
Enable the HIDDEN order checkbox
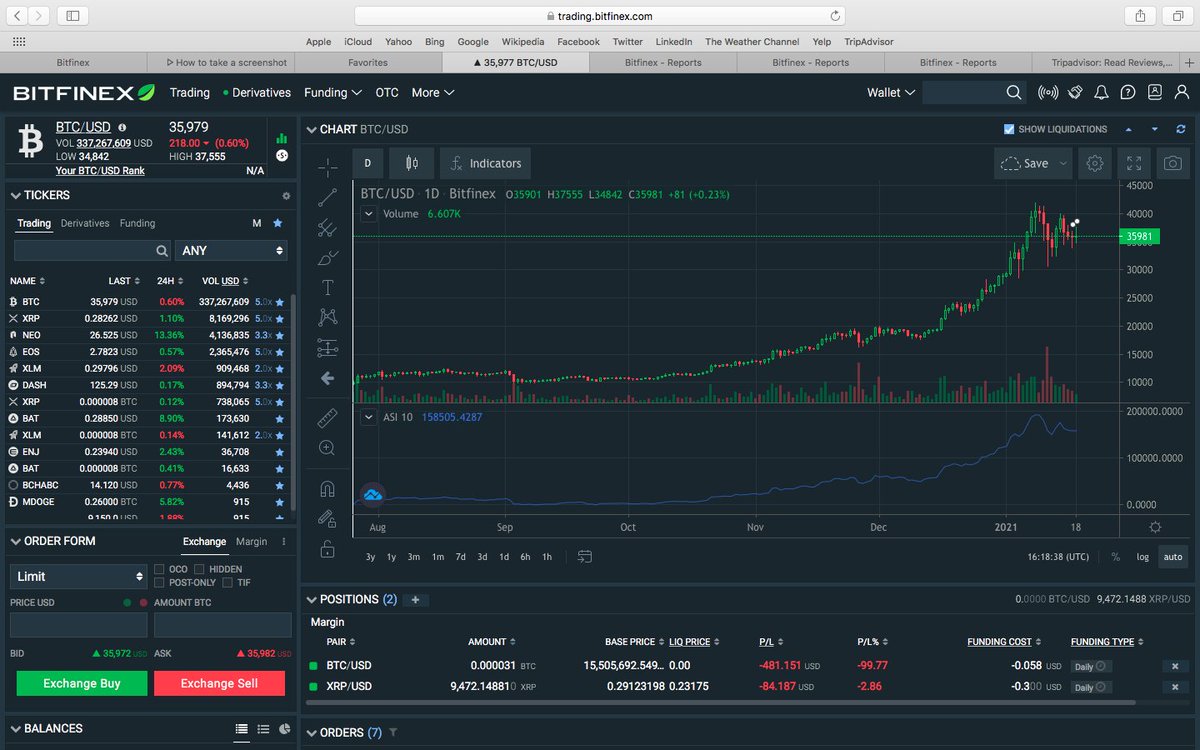(200, 569)
